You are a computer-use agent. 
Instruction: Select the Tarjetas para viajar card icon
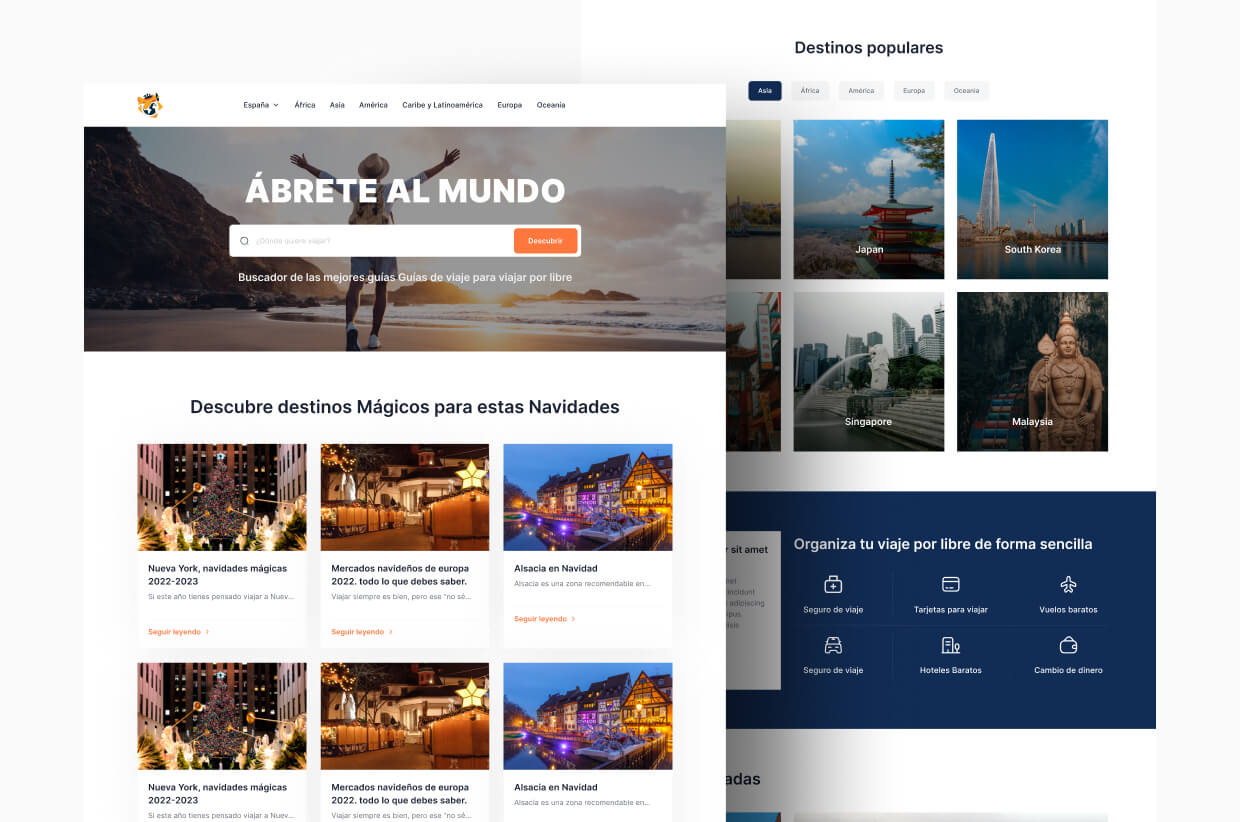point(951,584)
